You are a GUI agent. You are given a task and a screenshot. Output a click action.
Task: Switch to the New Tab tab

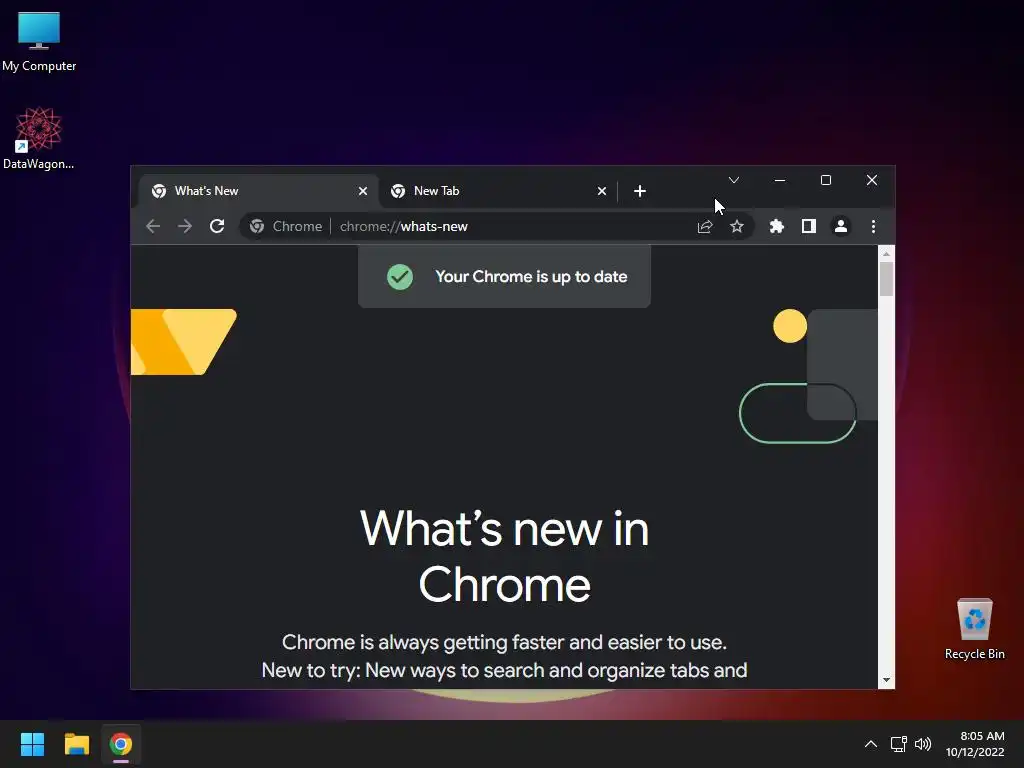point(498,191)
